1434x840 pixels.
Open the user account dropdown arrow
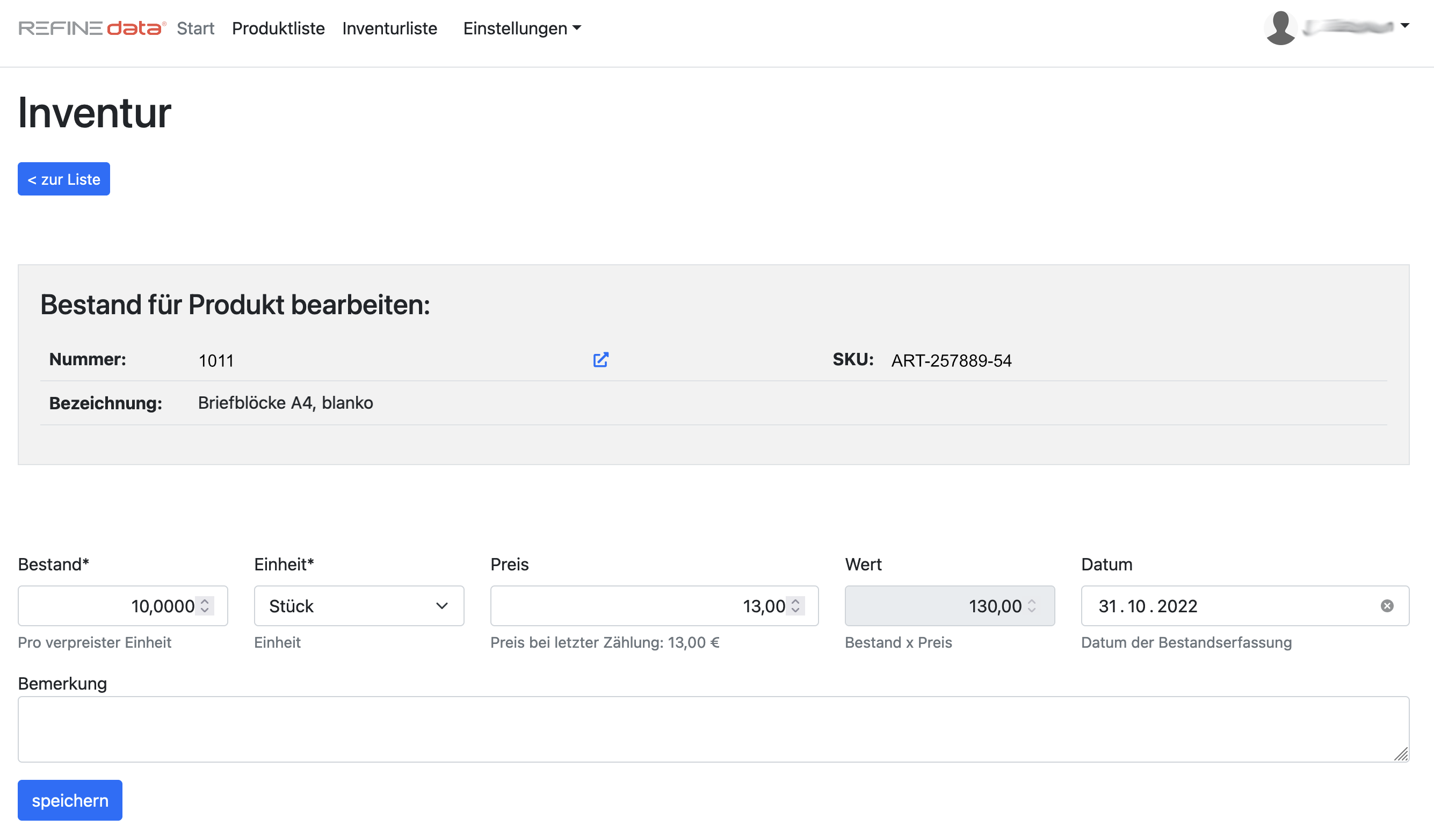point(1405,26)
